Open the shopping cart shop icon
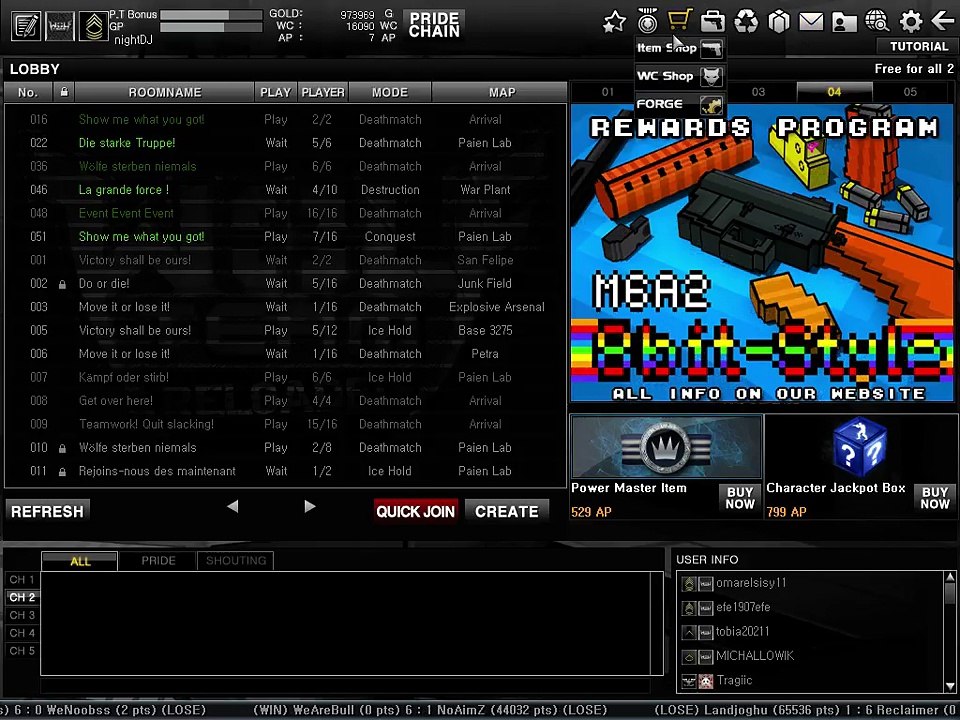960x720 pixels. click(680, 21)
